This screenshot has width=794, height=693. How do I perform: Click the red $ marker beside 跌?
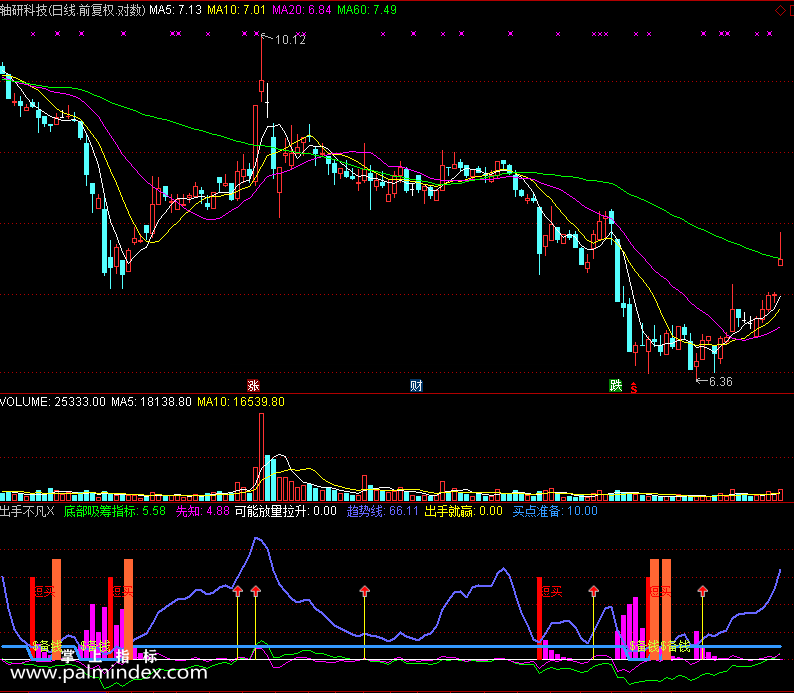click(x=633, y=388)
